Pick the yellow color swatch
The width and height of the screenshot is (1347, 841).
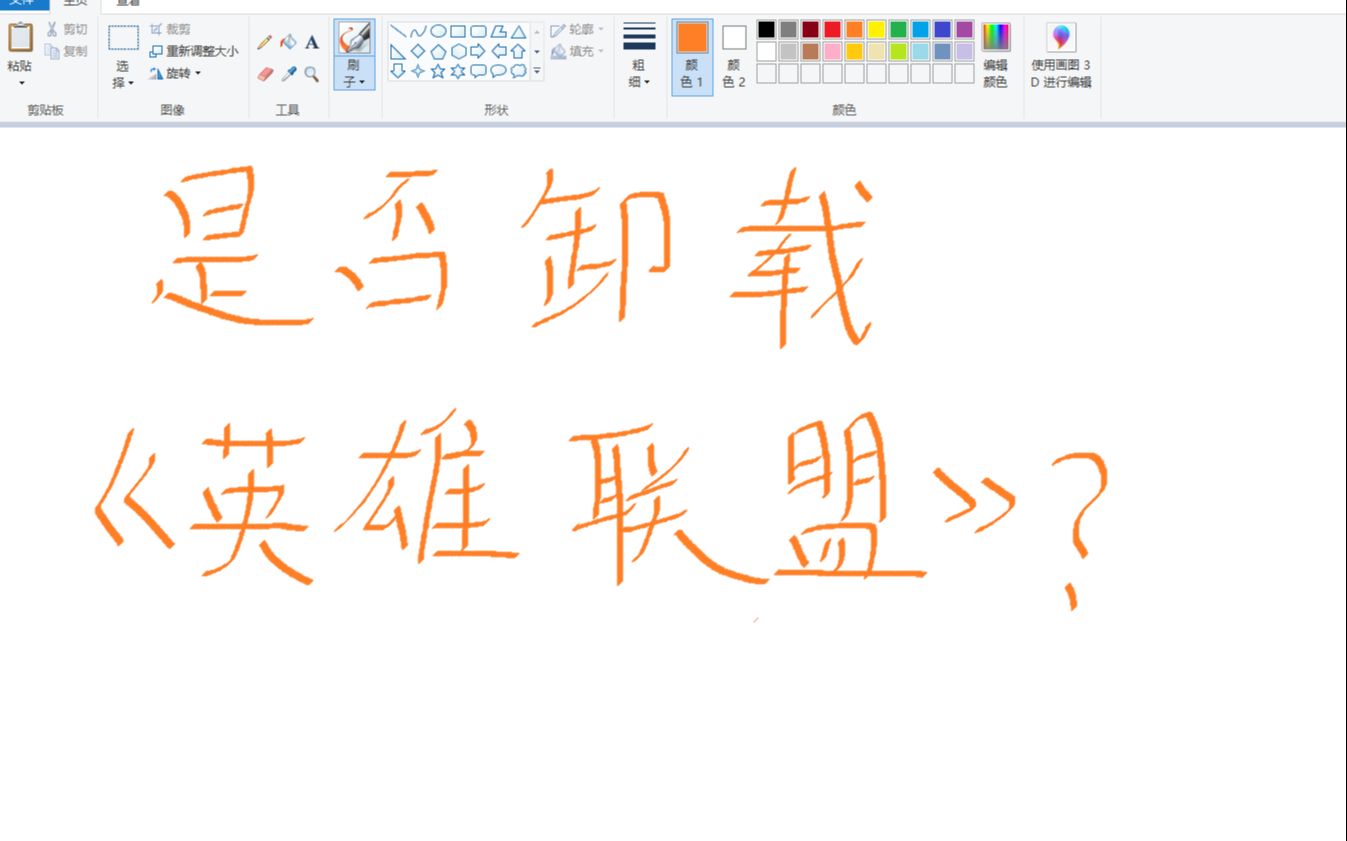pos(876,30)
